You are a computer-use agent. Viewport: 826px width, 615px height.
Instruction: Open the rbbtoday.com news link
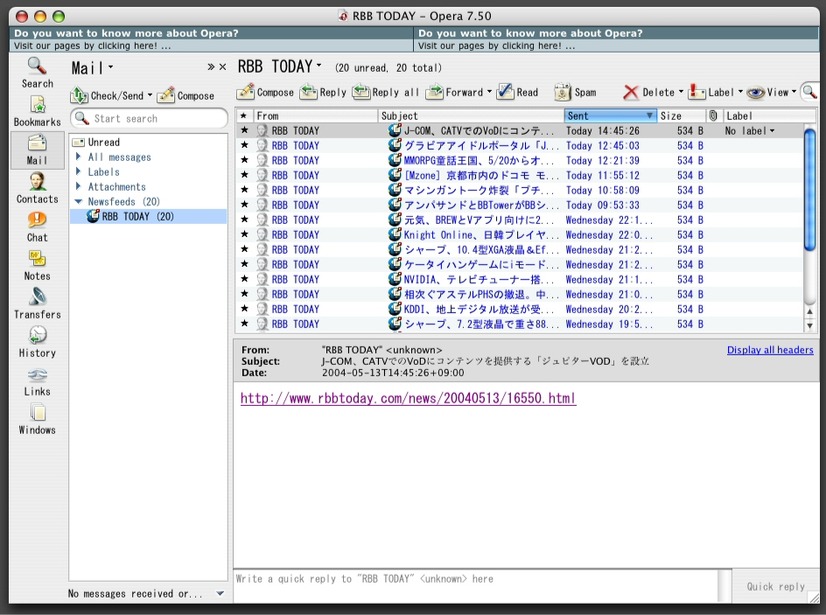408,398
